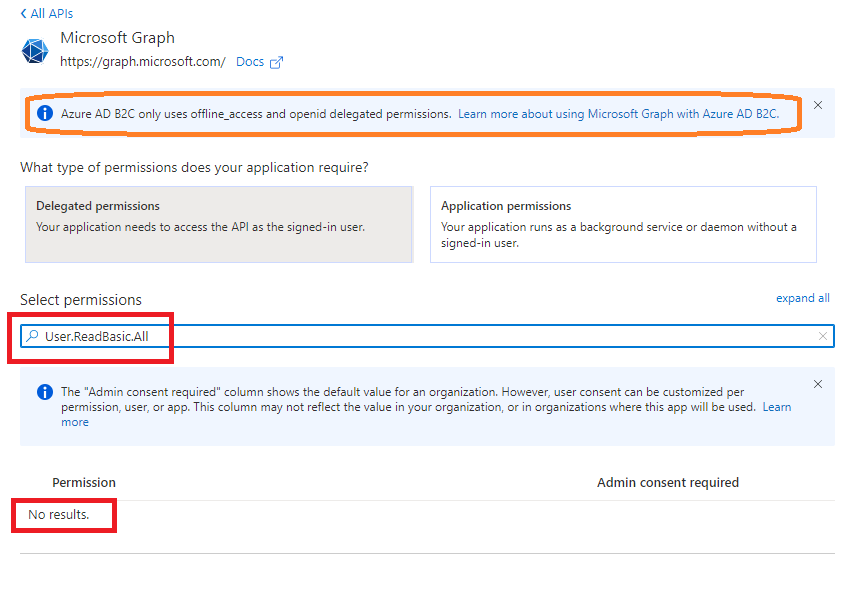Click the search magnifier icon in permissions box
The height and width of the screenshot is (604, 864).
[34, 336]
